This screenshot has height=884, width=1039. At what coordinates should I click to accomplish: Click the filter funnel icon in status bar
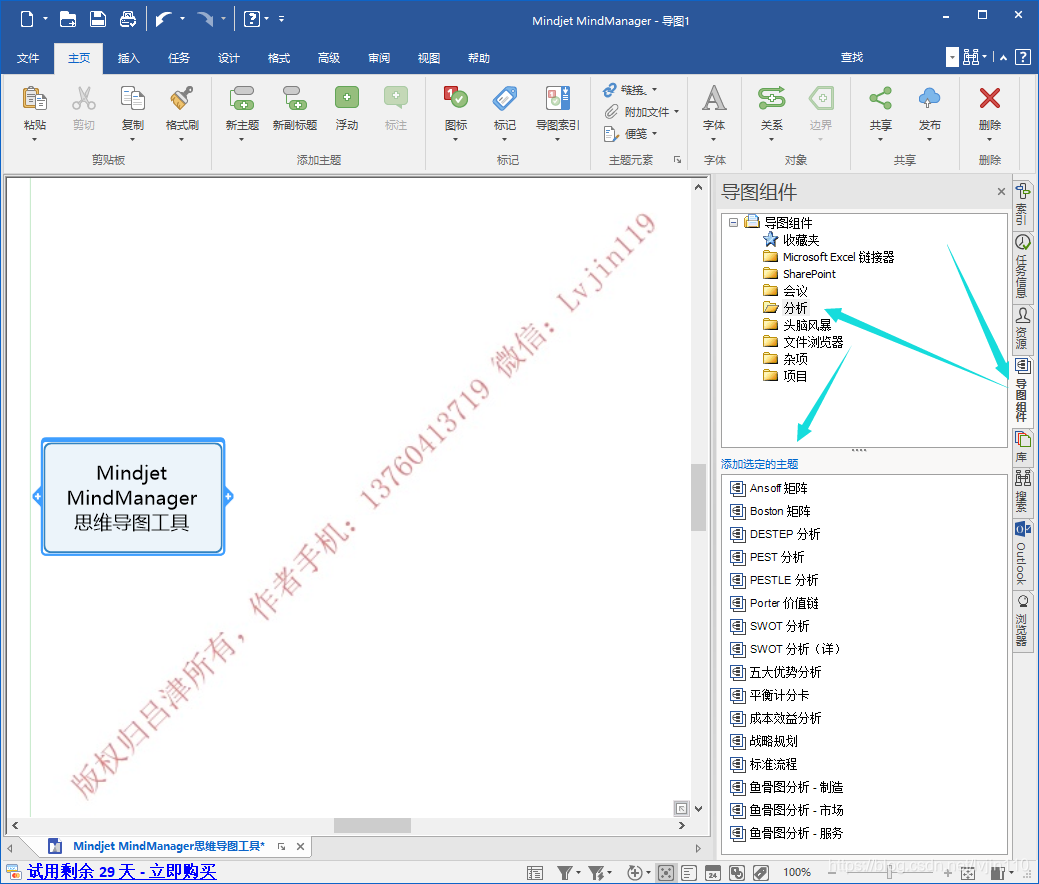click(x=565, y=873)
